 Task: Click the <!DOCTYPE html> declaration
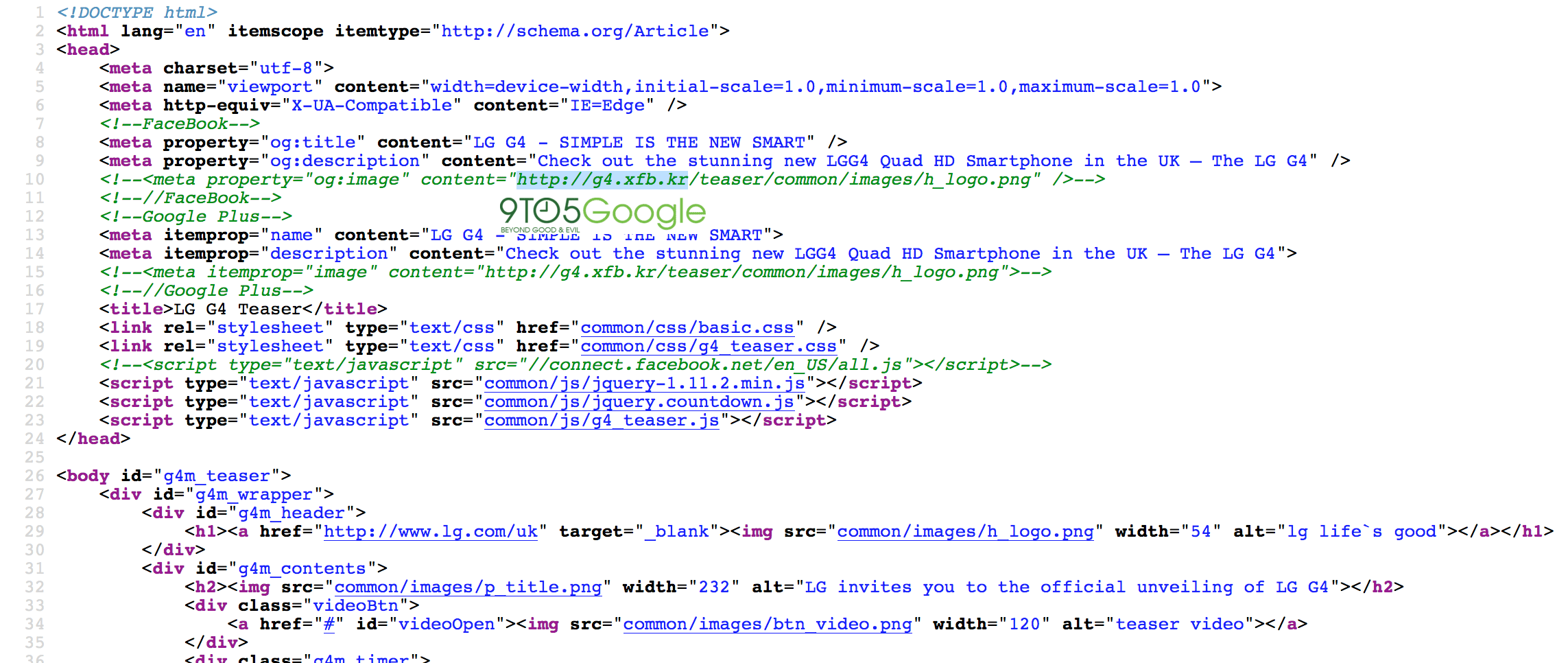(x=137, y=13)
